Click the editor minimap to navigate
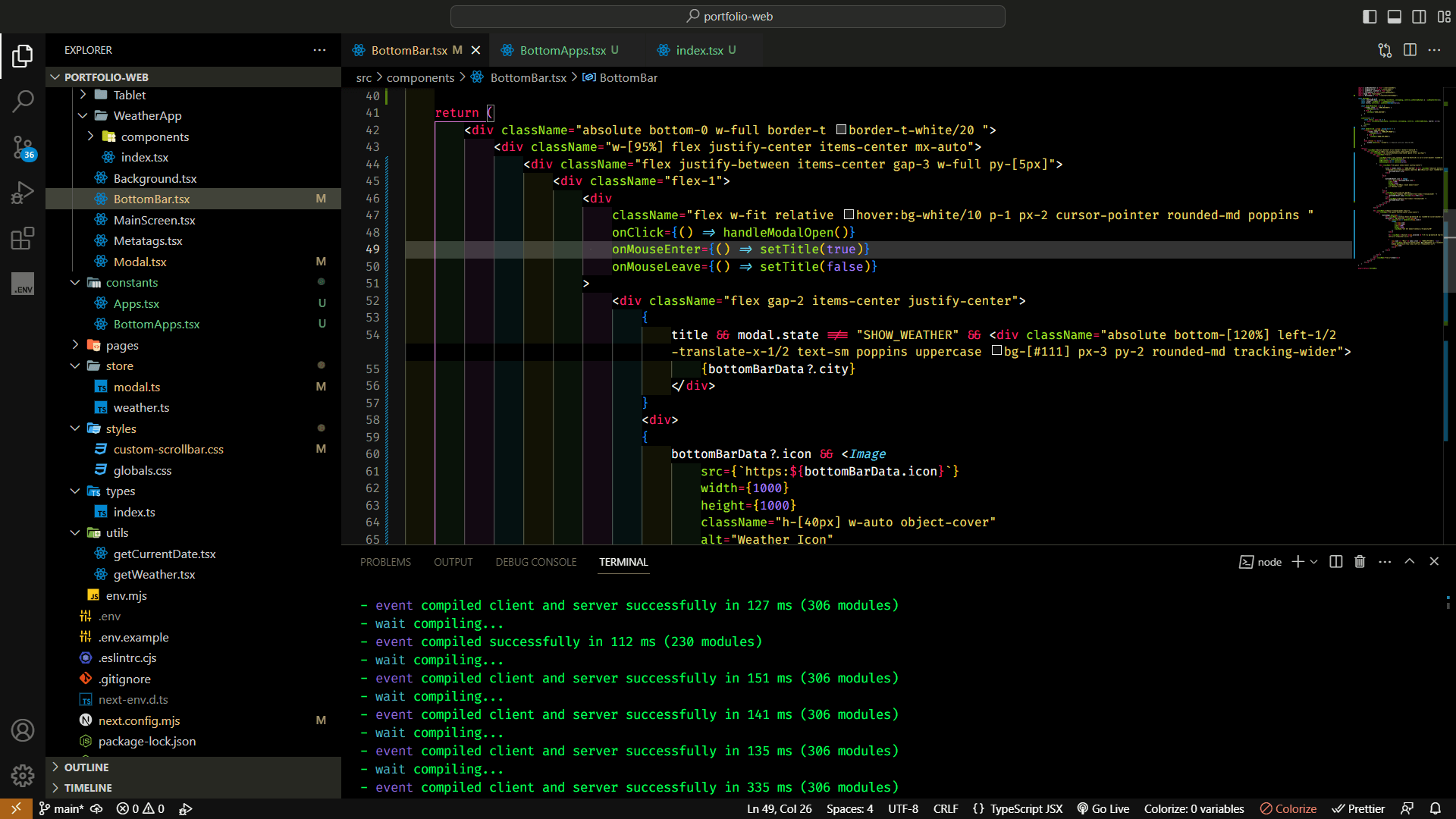The height and width of the screenshot is (819, 1456). (1399, 227)
